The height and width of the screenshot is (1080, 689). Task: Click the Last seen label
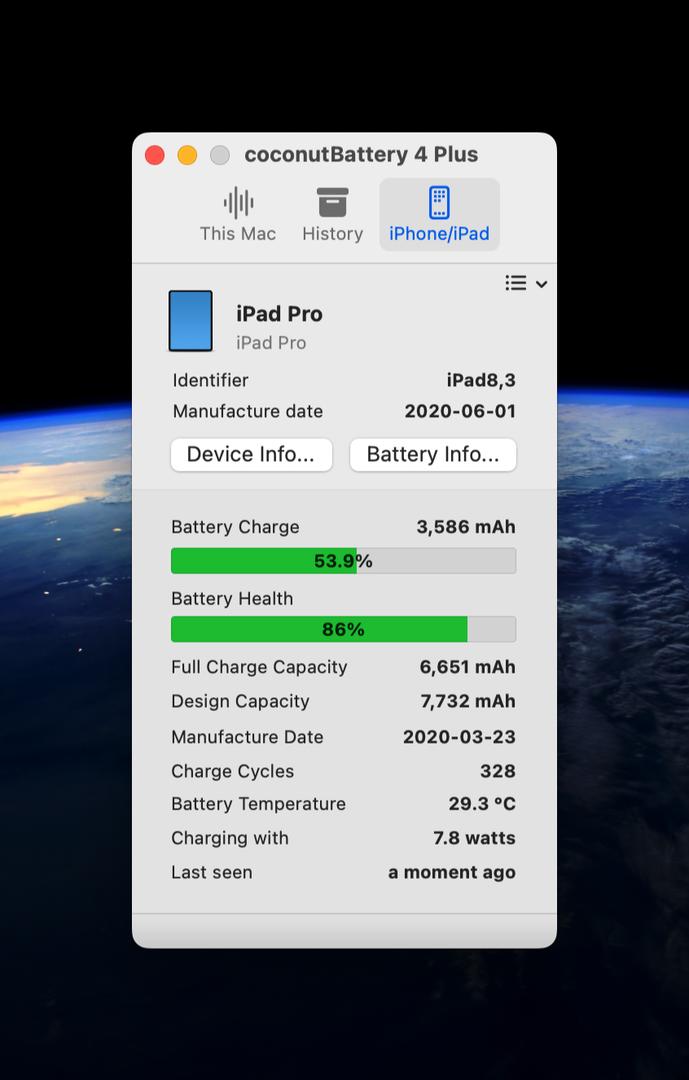212,873
